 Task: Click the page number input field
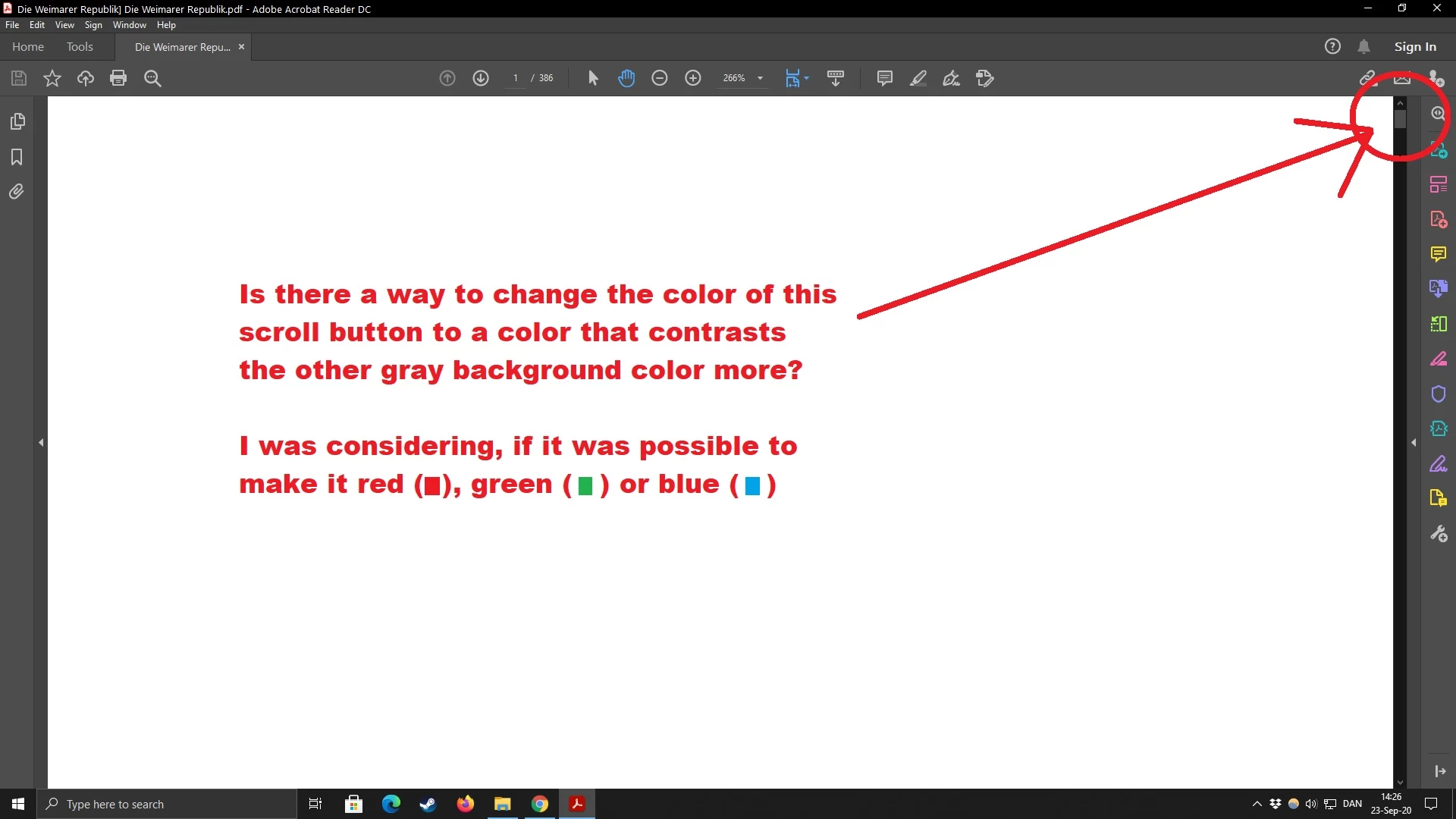(x=516, y=78)
